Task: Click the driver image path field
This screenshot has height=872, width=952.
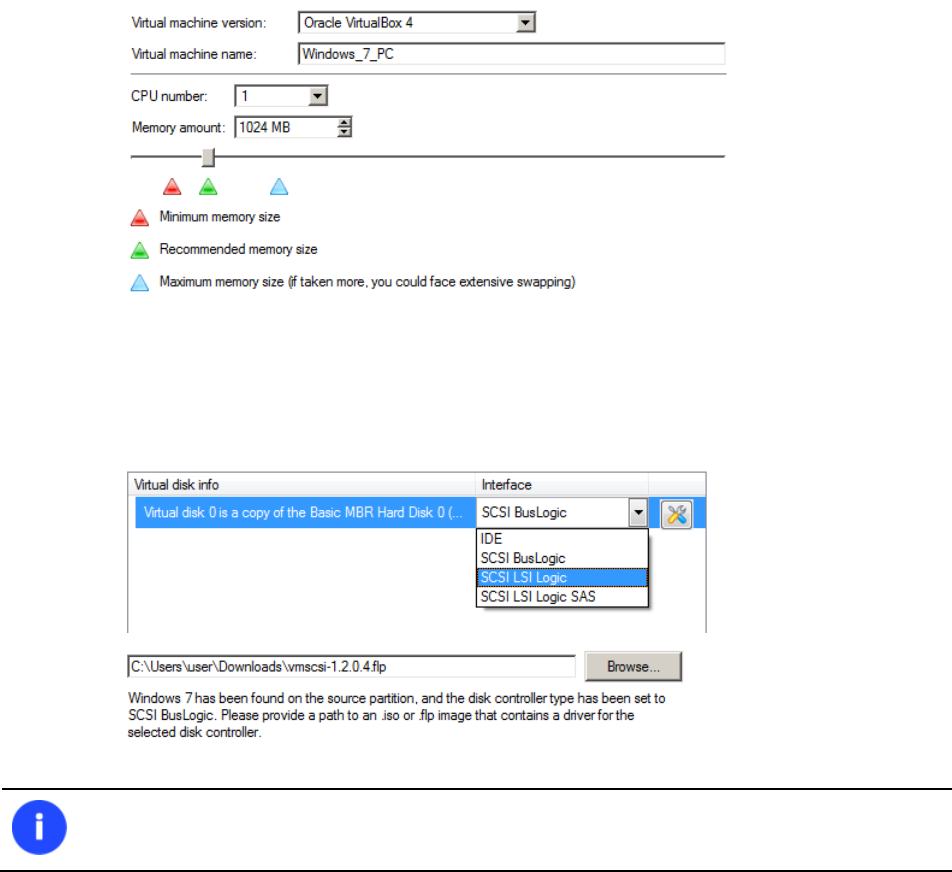Action: (352, 667)
